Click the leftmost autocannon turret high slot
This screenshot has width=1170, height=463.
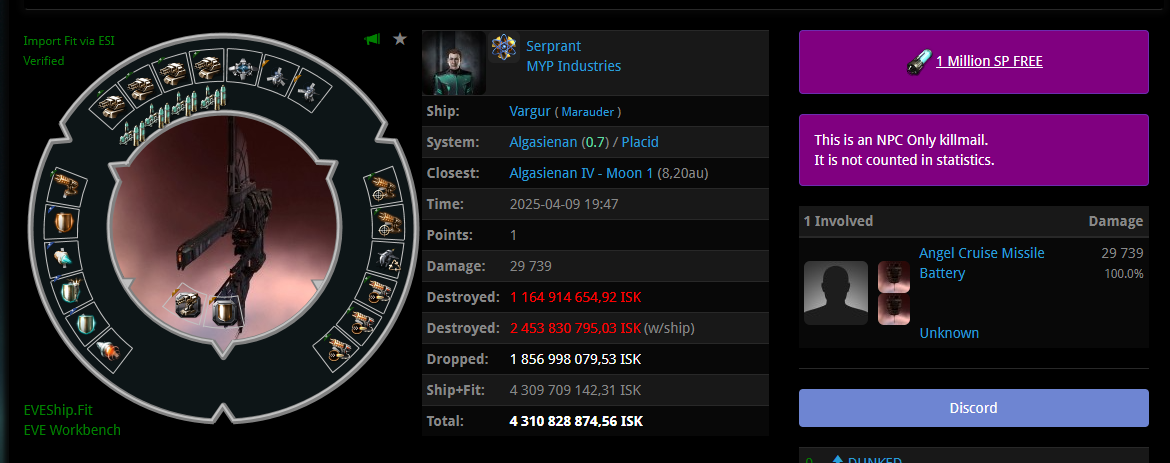[110, 106]
